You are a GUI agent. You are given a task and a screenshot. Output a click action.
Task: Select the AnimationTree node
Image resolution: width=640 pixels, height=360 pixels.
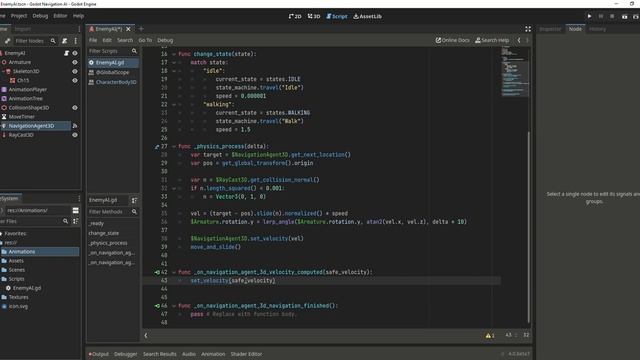pos(26,98)
